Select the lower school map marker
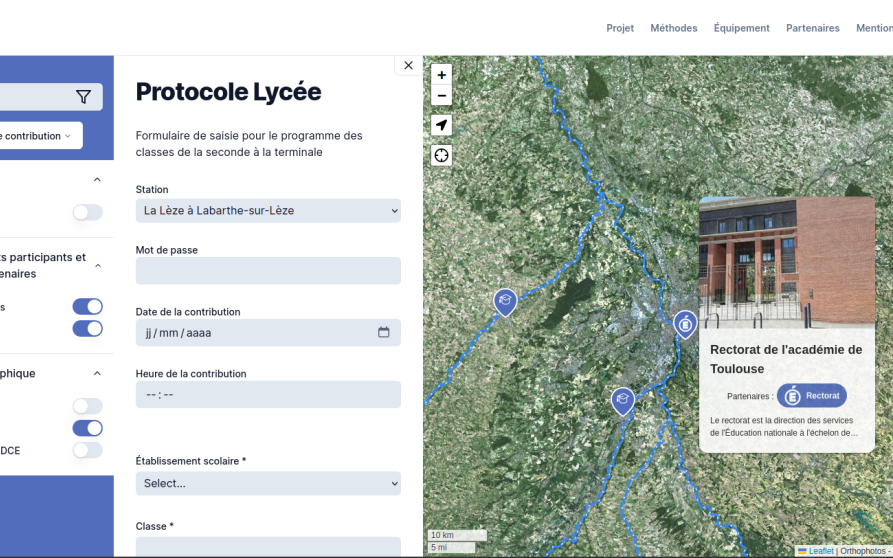This screenshot has height=558, width=893. coord(622,400)
